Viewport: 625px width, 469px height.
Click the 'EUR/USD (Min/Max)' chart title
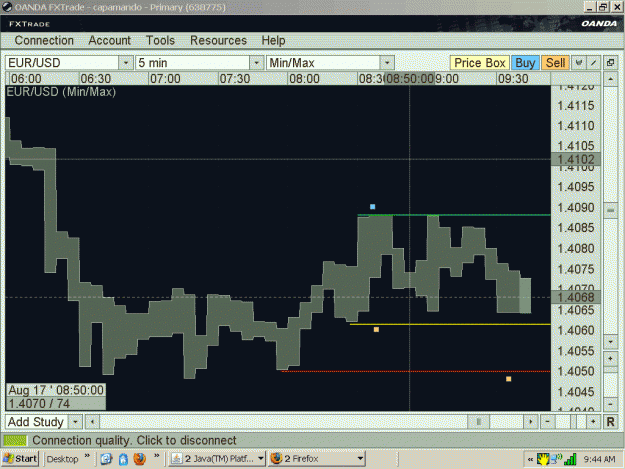tap(61, 92)
